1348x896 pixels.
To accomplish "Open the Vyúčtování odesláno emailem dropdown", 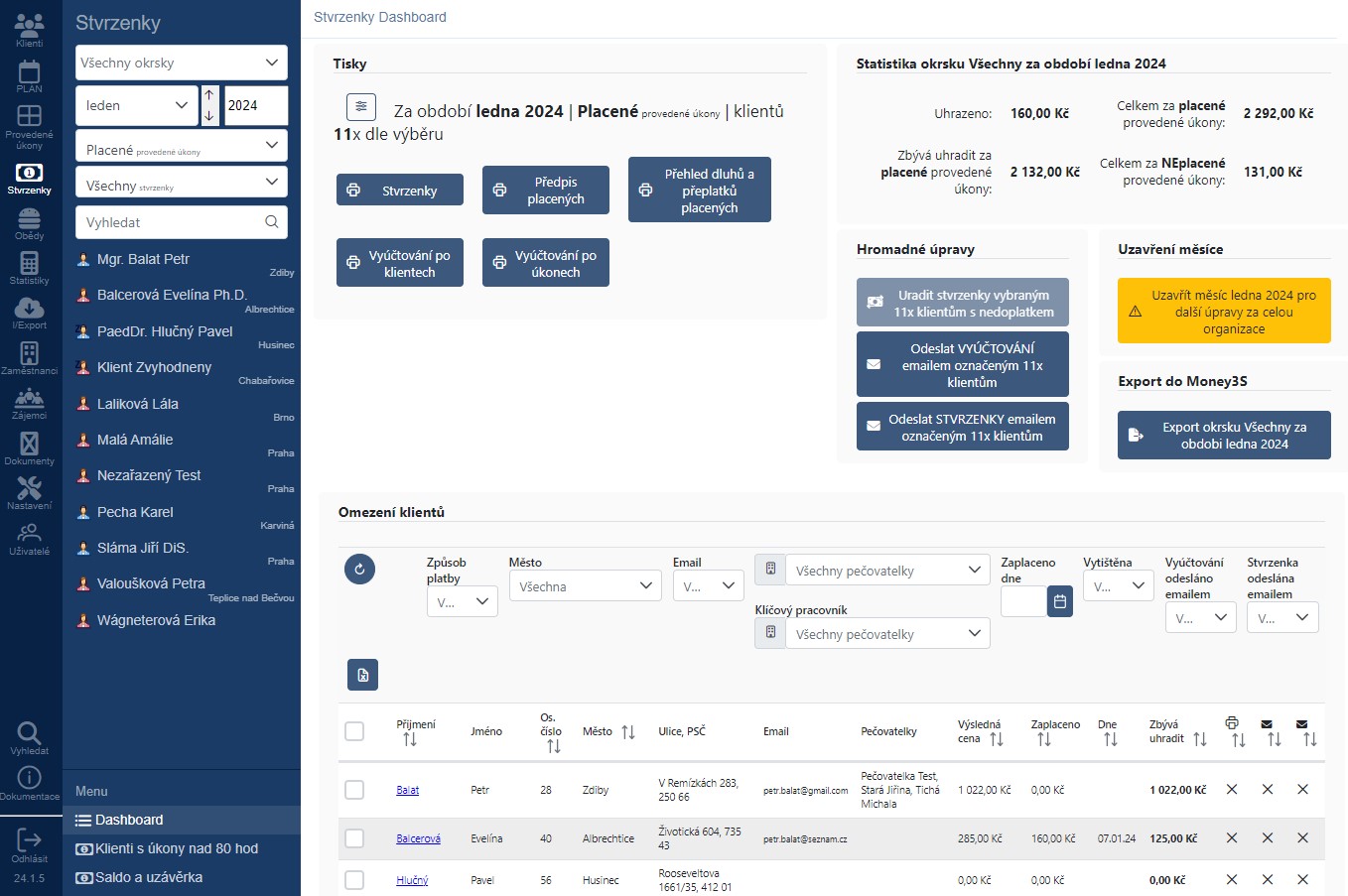I will coord(1201,617).
